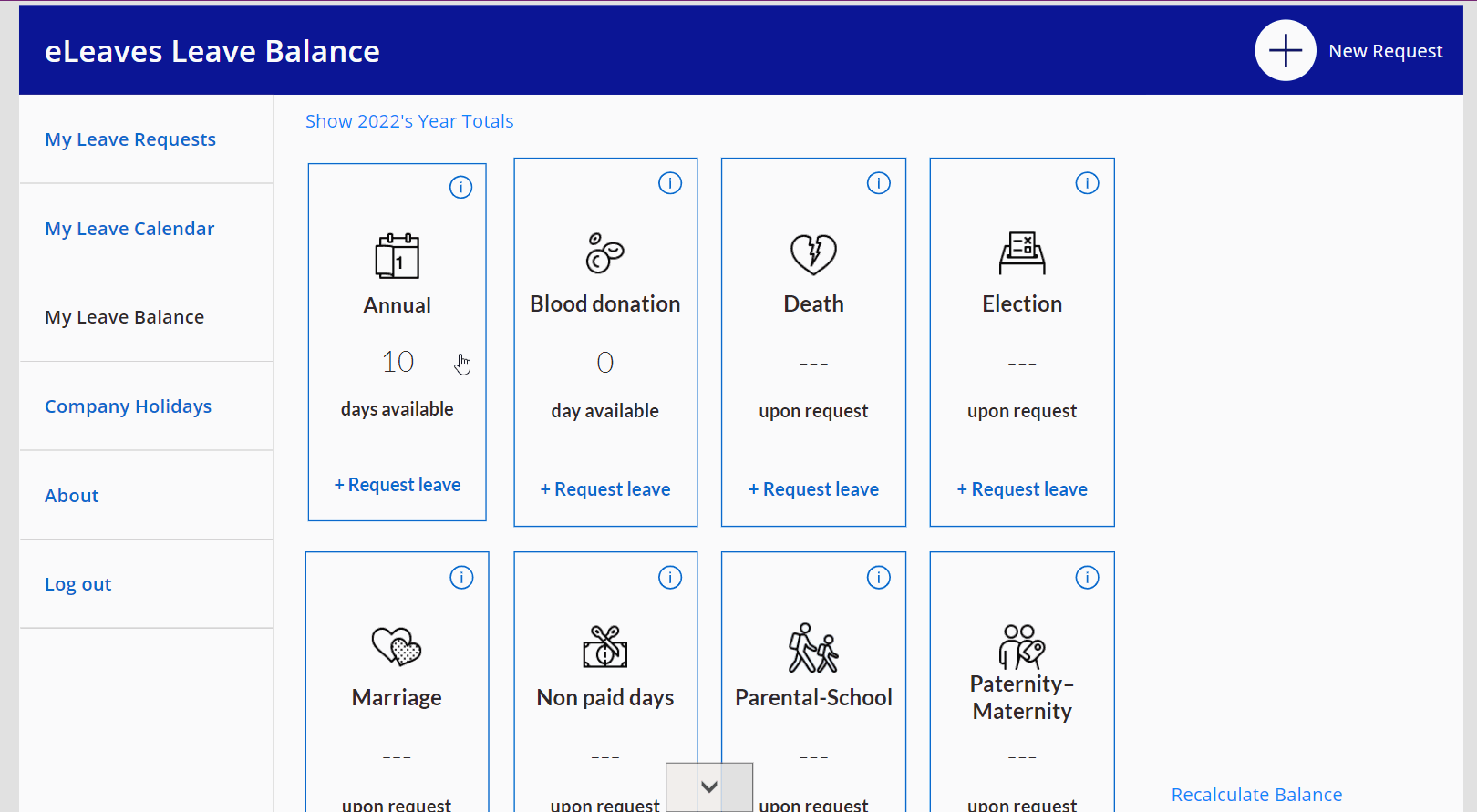Click the Recalculate Balance link

click(1256, 795)
